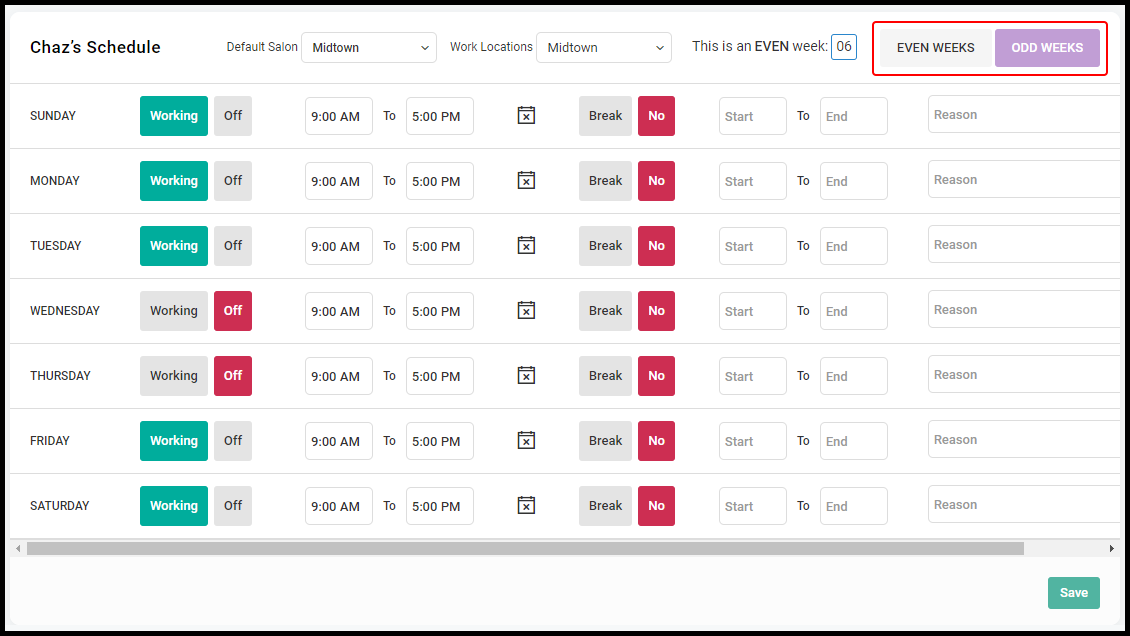Click Saturday break Start field
This screenshot has height=636, width=1130.
[x=752, y=506]
